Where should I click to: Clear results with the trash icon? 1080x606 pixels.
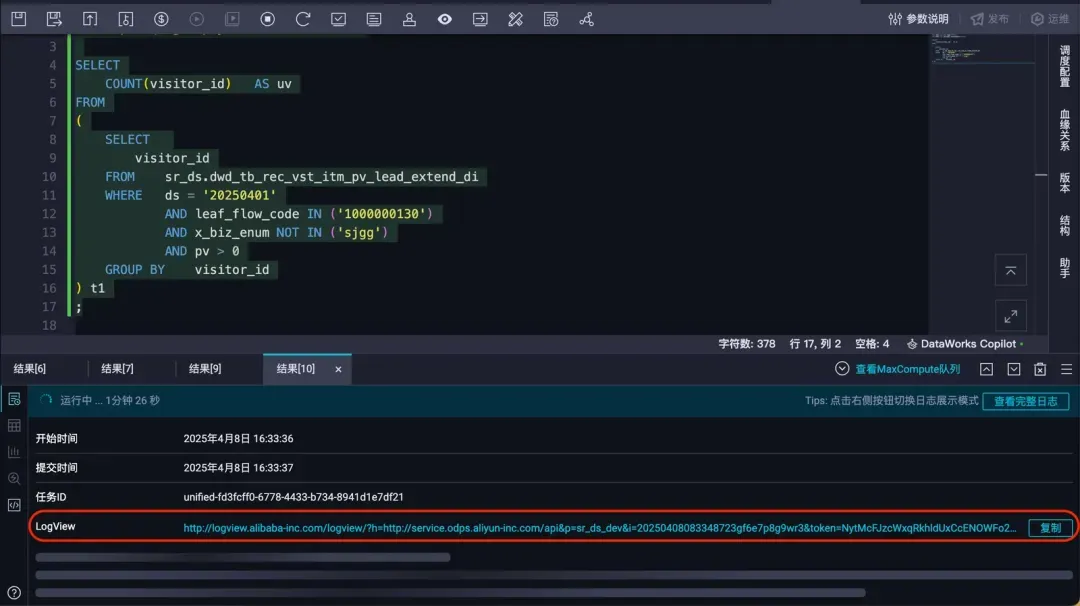pos(1040,369)
